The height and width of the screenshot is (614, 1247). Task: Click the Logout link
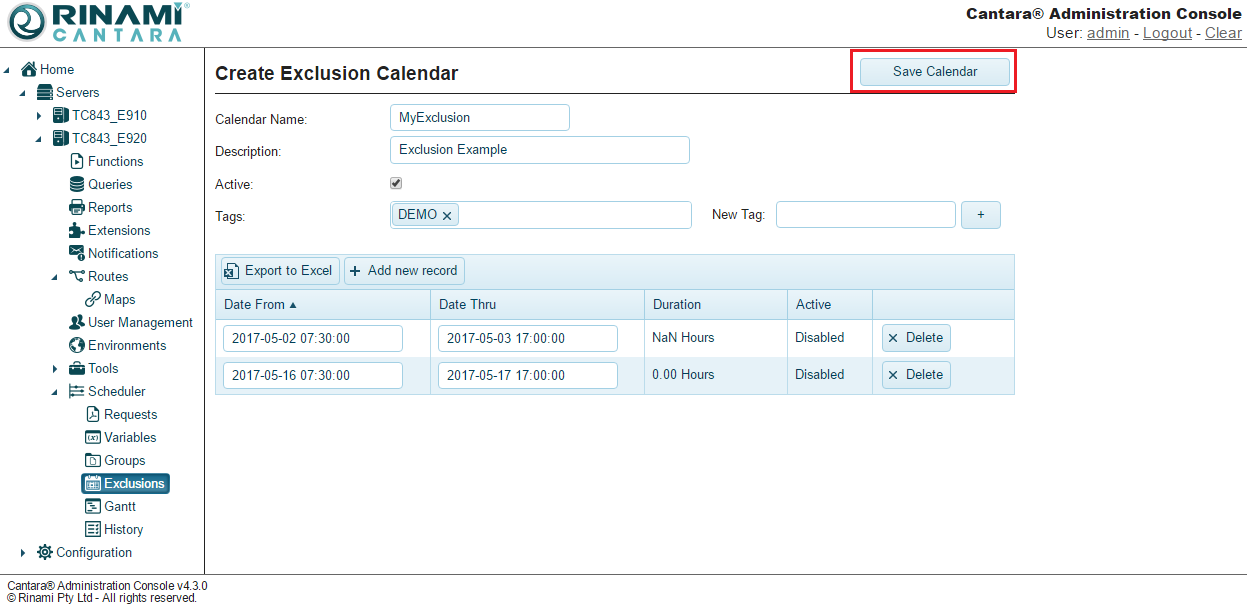pyautogui.click(x=1167, y=33)
